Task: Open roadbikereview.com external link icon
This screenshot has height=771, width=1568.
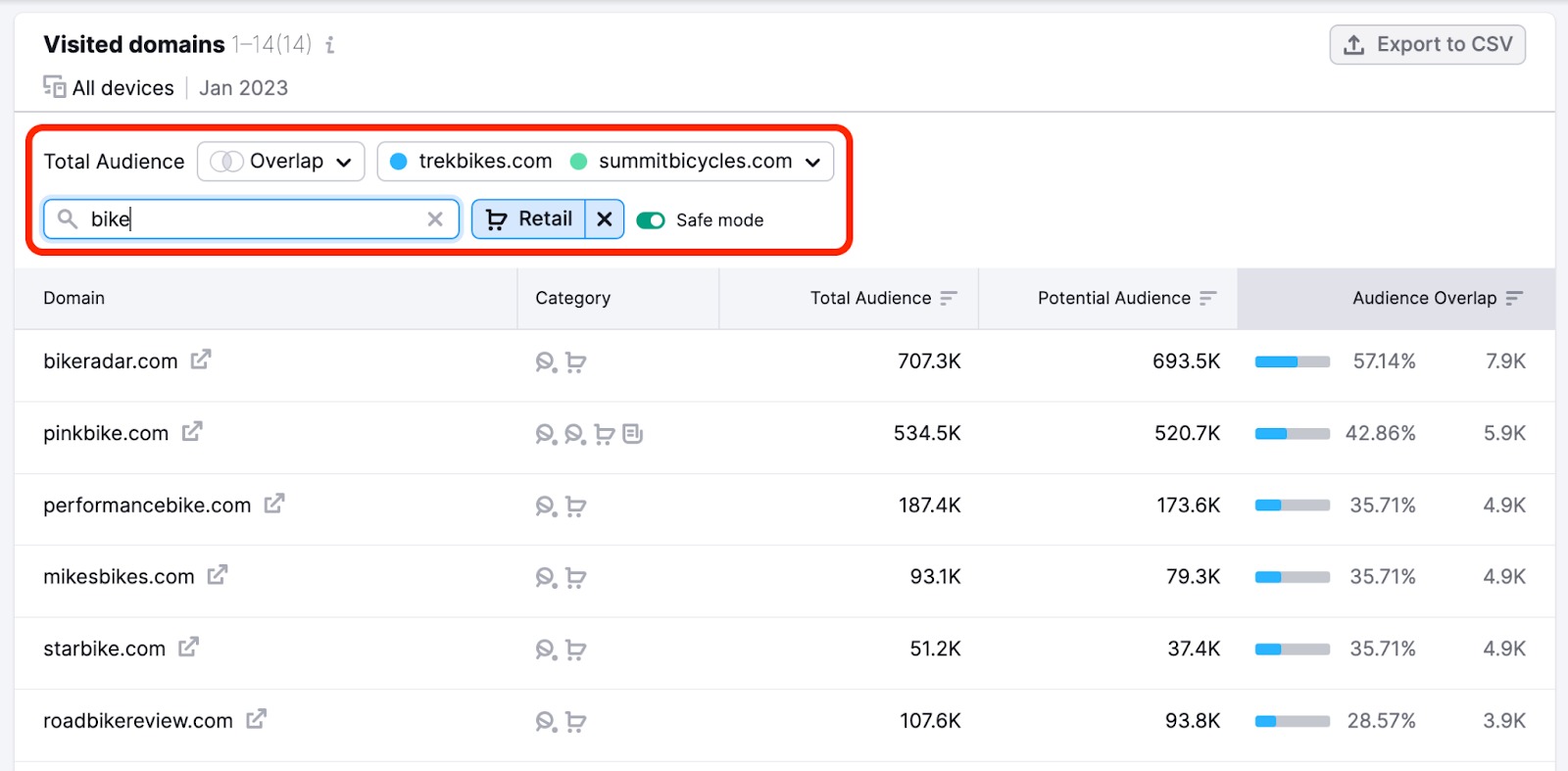Action: tap(257, 719)
